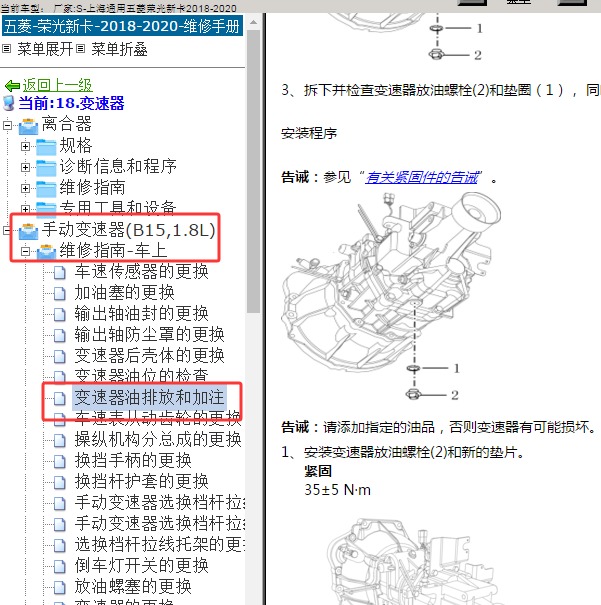This screenshot has height=605, width=601.
Task: Open 换挡杆护套的更换 page
Action: [142, 481]
